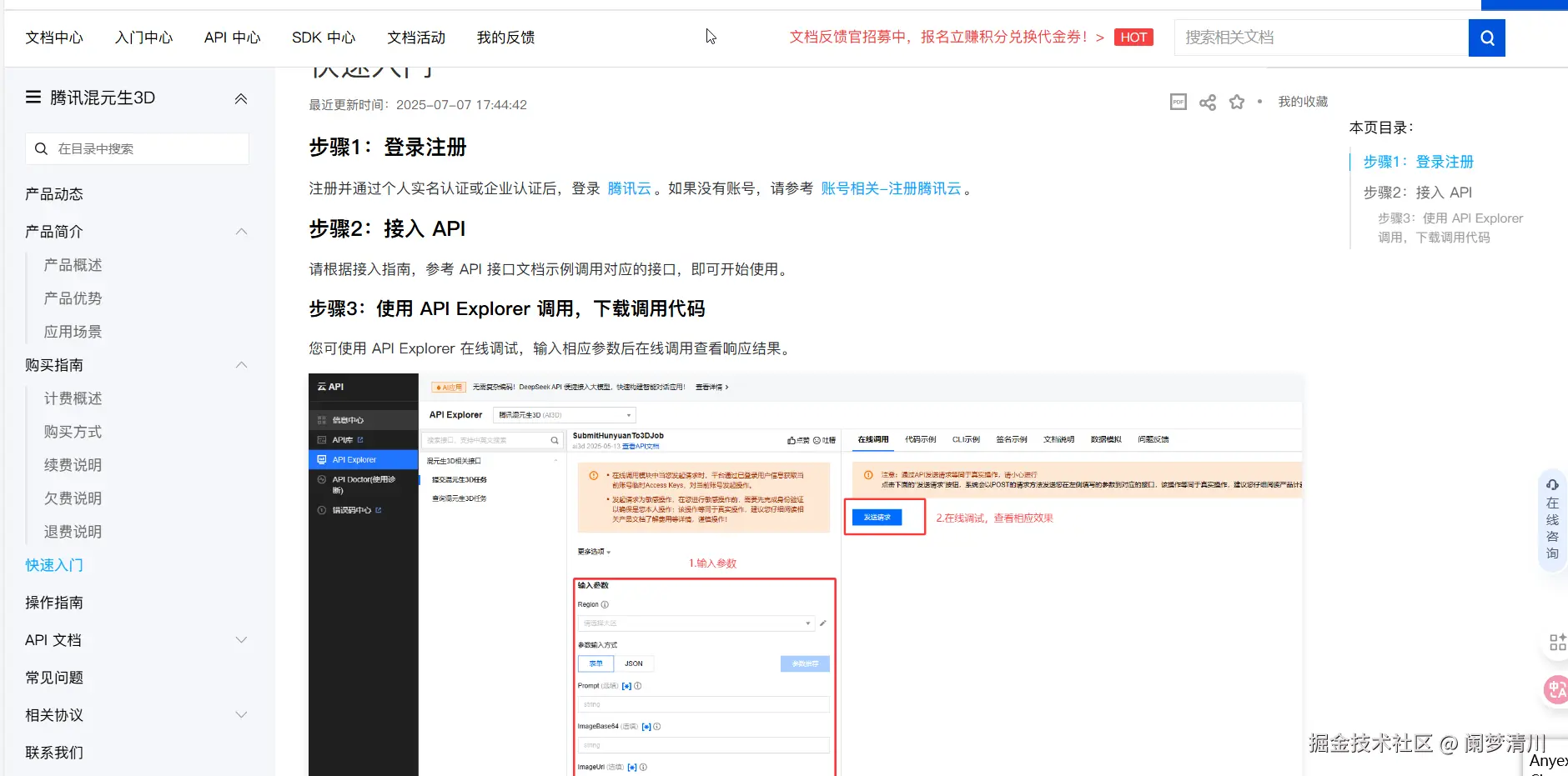Select 退费说明 in sidebar

click(x=73, y=532)
